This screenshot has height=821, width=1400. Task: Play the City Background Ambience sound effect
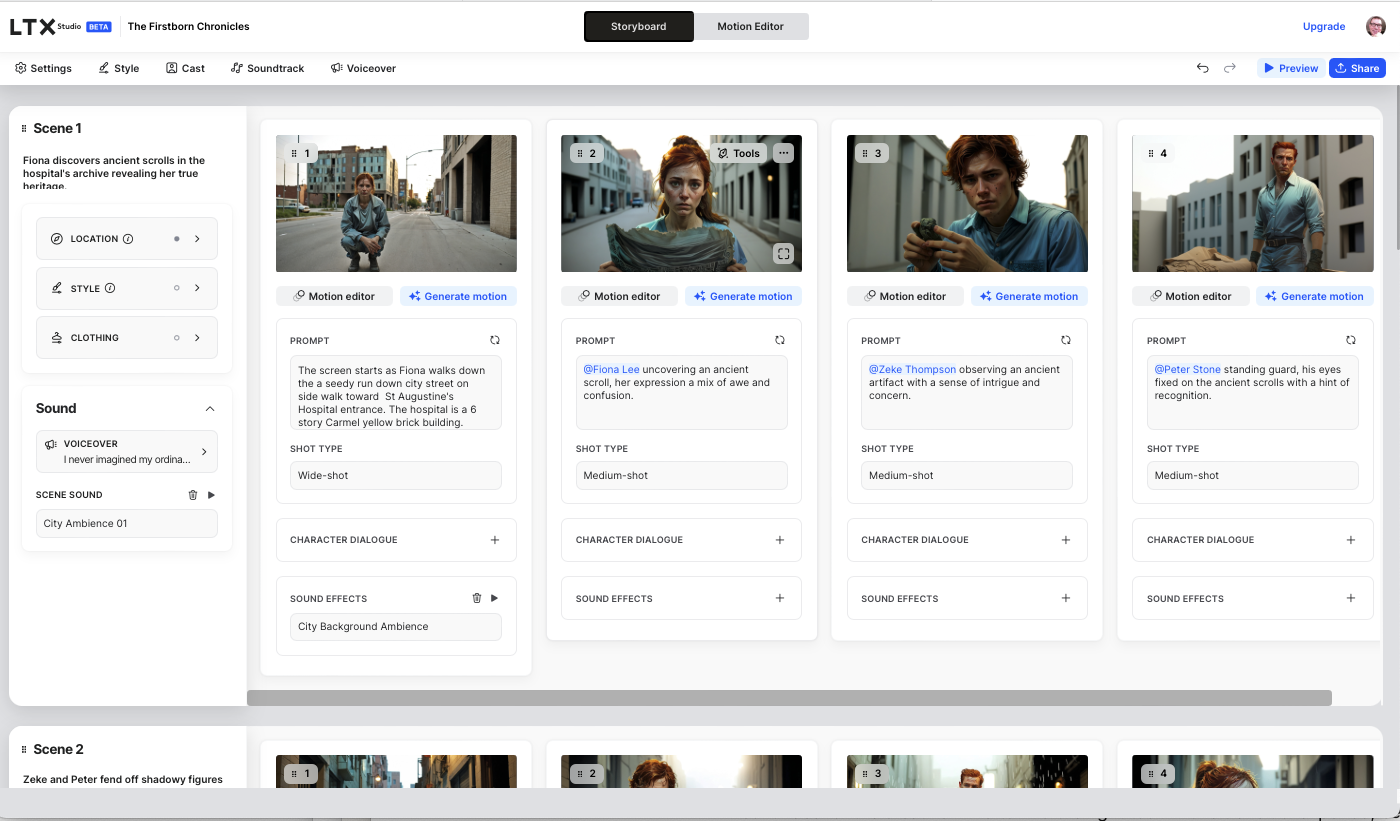(x=494, y=598)
